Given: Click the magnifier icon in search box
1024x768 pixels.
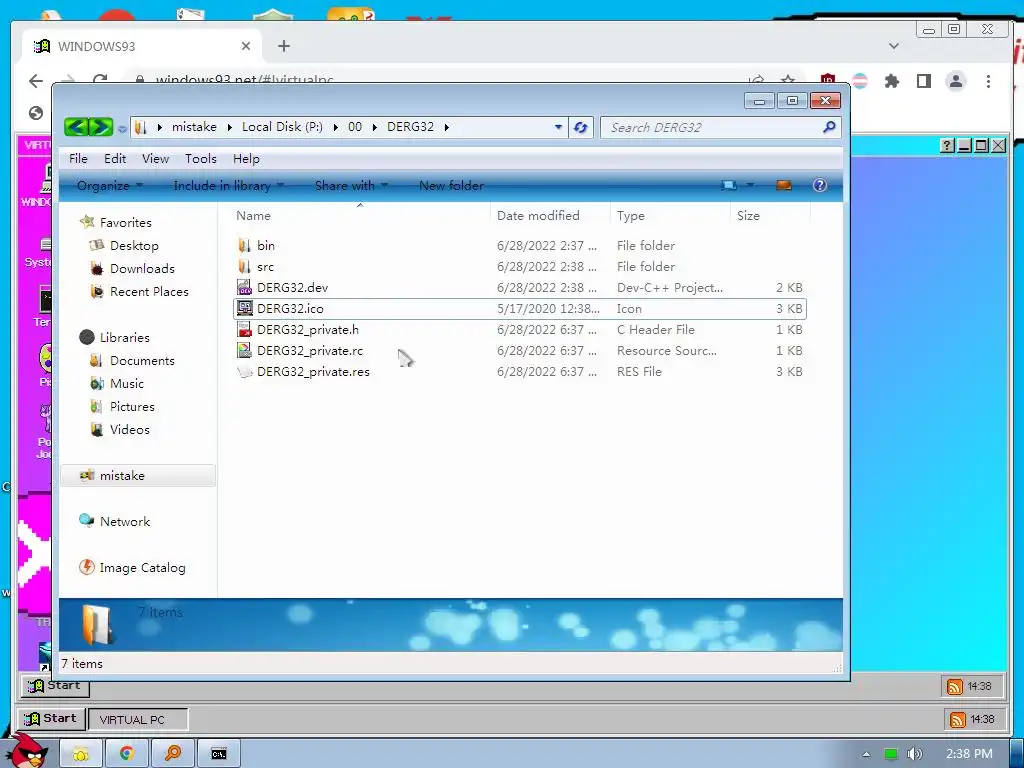Looking at the screenshot, I should click(829, 127).
